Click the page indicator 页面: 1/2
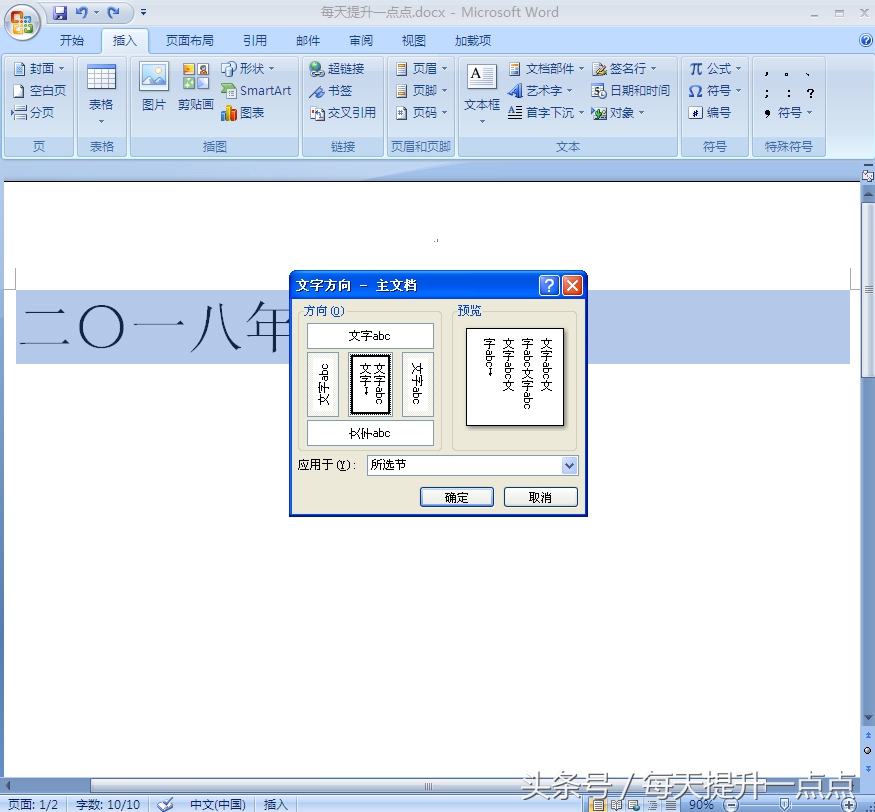This screenshot has height=812, width=875. click(33, 804)
